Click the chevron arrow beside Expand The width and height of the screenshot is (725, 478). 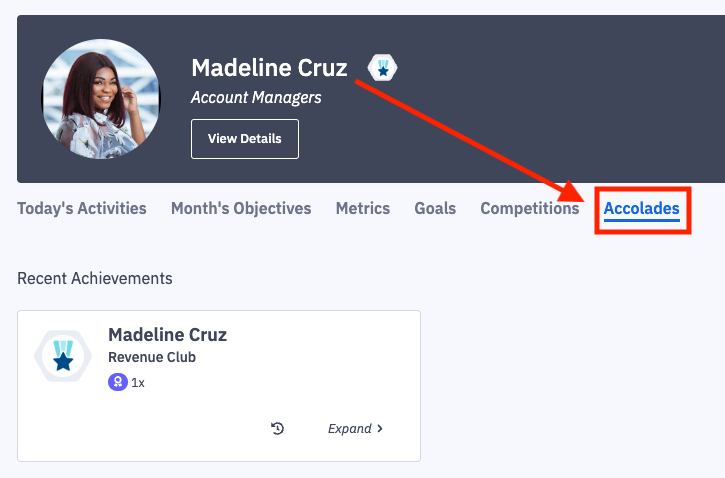tap(380, 429)
